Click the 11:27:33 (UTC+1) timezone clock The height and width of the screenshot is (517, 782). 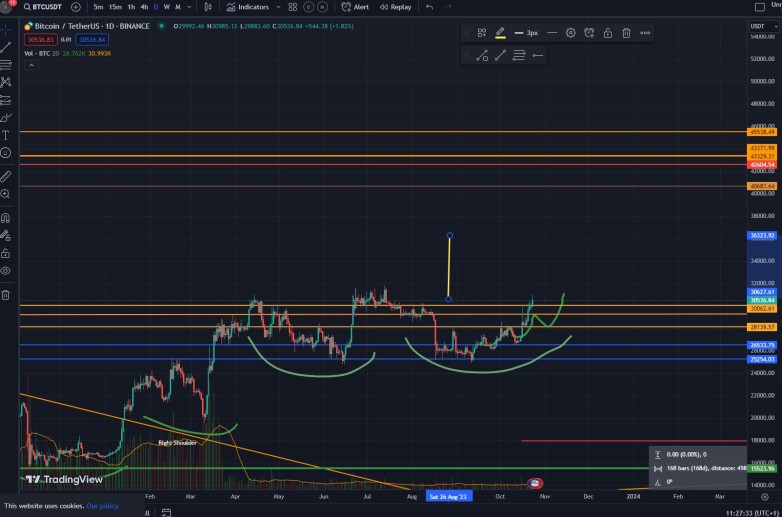coord(752,513)
